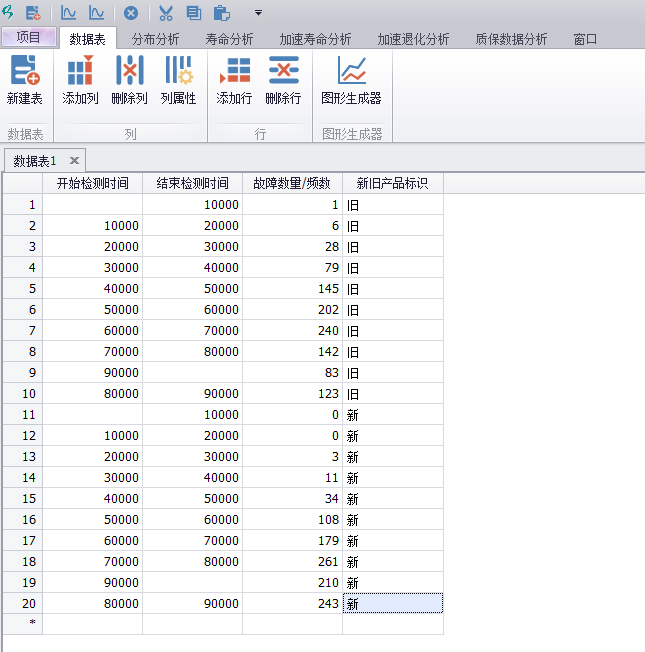Click the cell with value 28

[292, 247]
